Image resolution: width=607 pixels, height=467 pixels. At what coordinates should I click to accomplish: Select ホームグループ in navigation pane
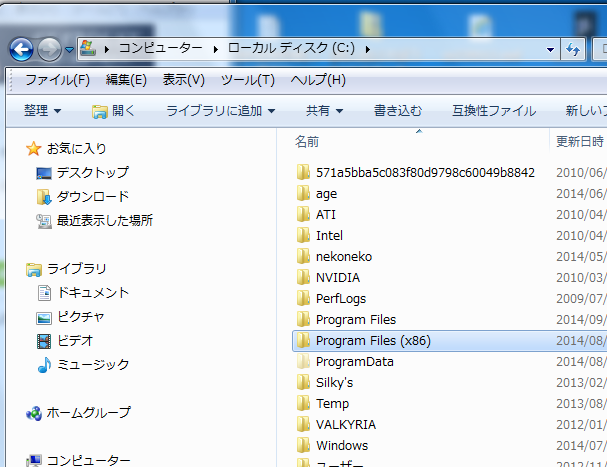[89, 412]
